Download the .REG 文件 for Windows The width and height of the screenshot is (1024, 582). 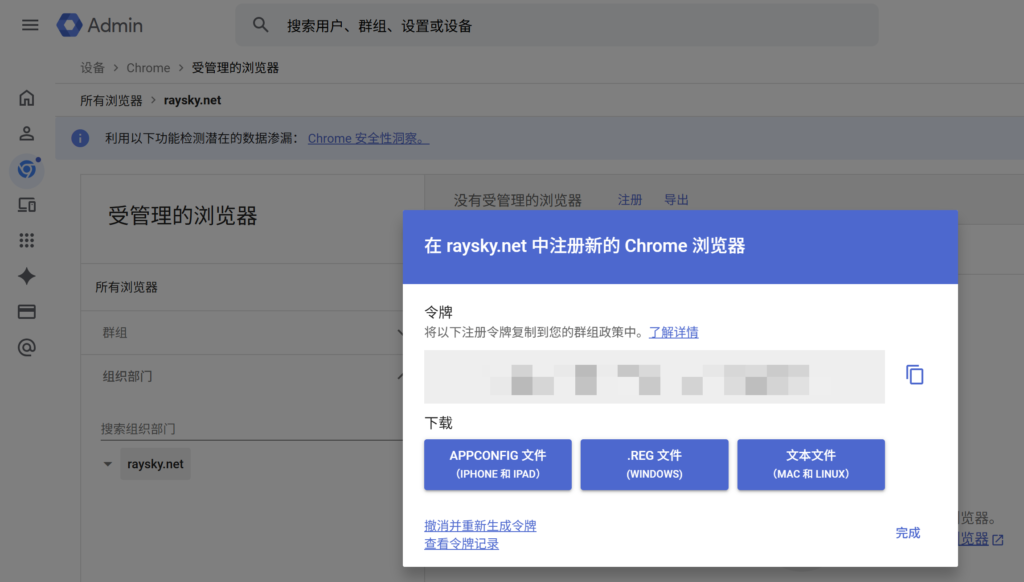(x=654, y=464)
